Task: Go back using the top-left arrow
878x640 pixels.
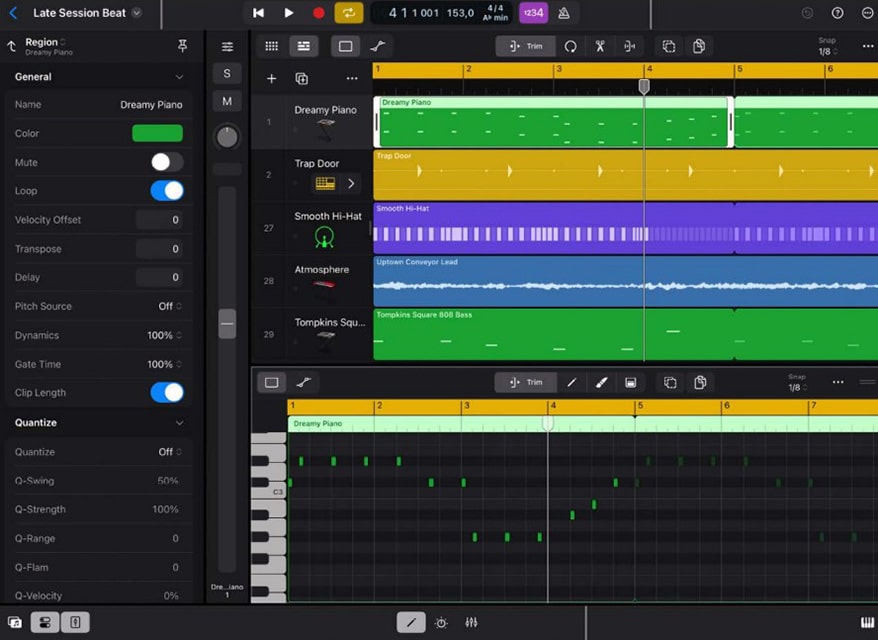Action: (13, 13)
